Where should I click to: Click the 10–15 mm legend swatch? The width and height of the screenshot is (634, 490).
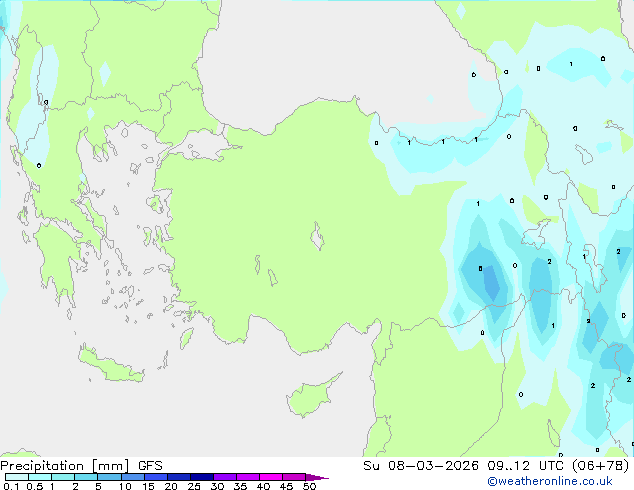pyautogui.click(x=133, y=477)
